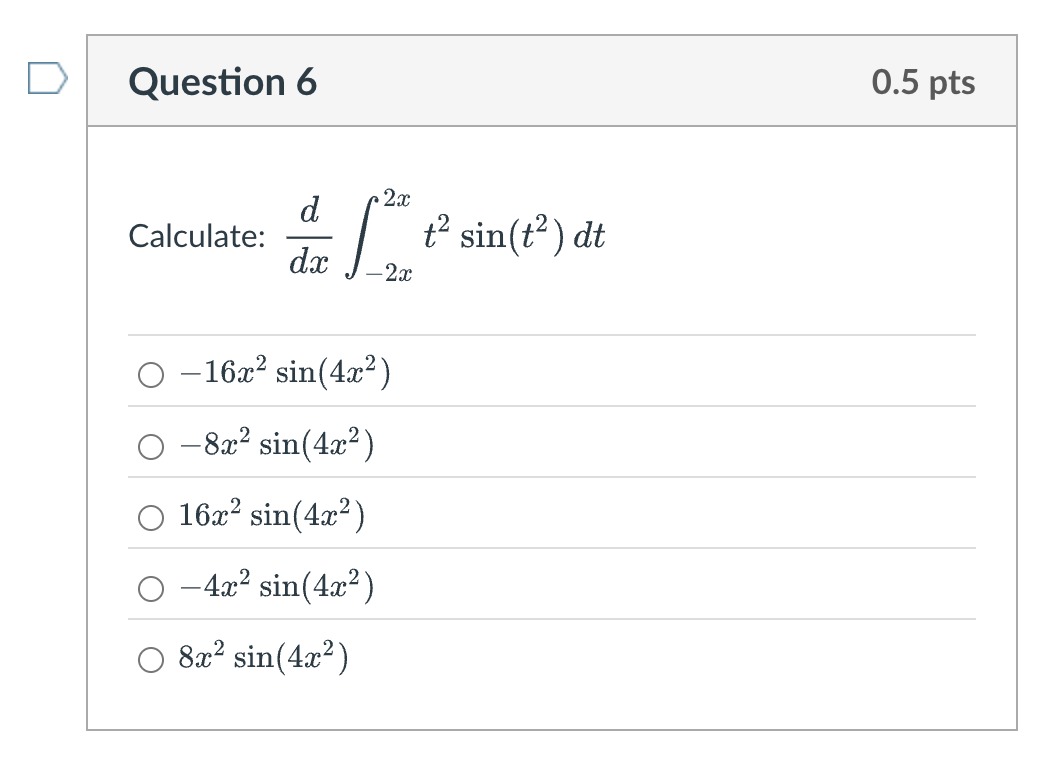Click the word Calculate in the prompt
The image size is (1050, 772).
pyautogui.click(x=197, y=236)
